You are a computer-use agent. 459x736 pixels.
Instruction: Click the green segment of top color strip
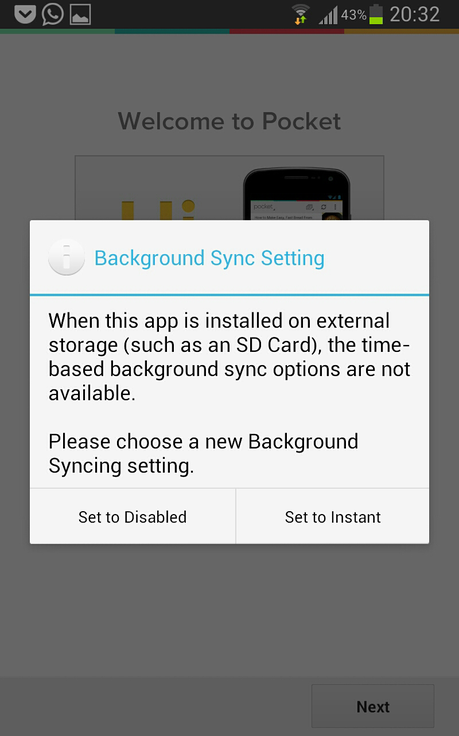57,31
